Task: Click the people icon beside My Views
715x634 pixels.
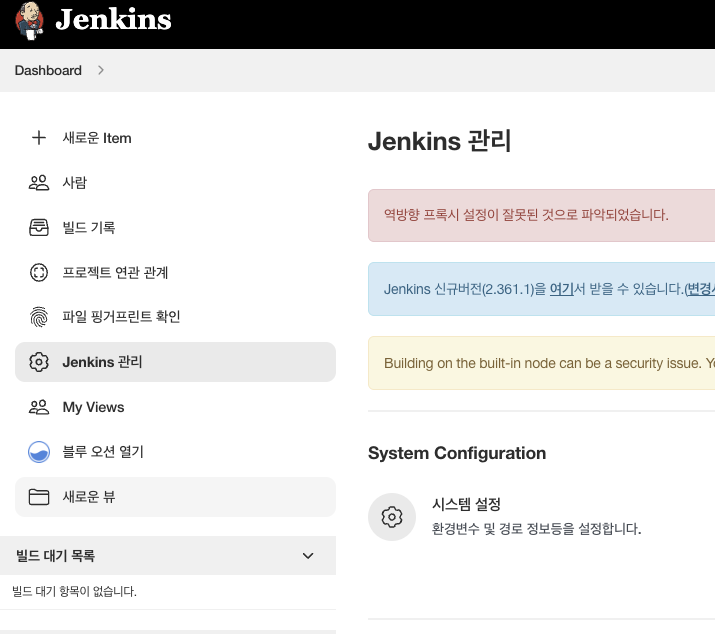Action: click(x=39, y=407)
